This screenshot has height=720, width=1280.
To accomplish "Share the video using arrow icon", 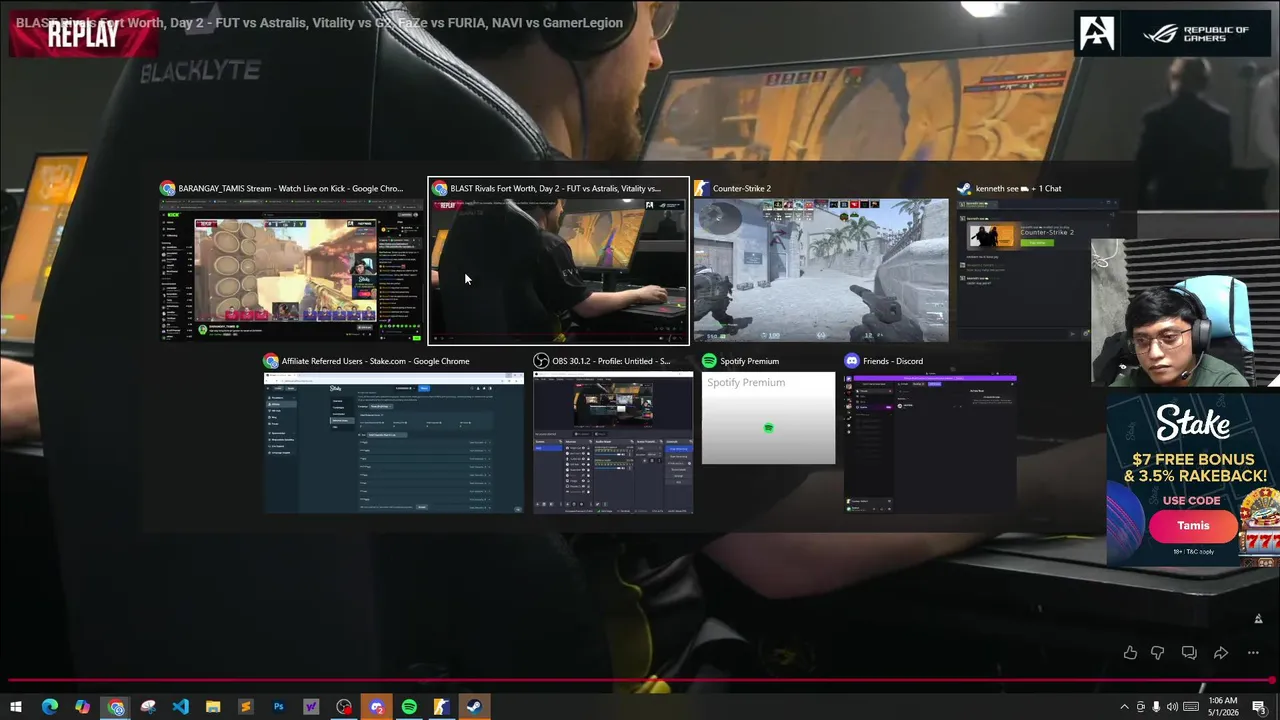I will point(1221,653).
